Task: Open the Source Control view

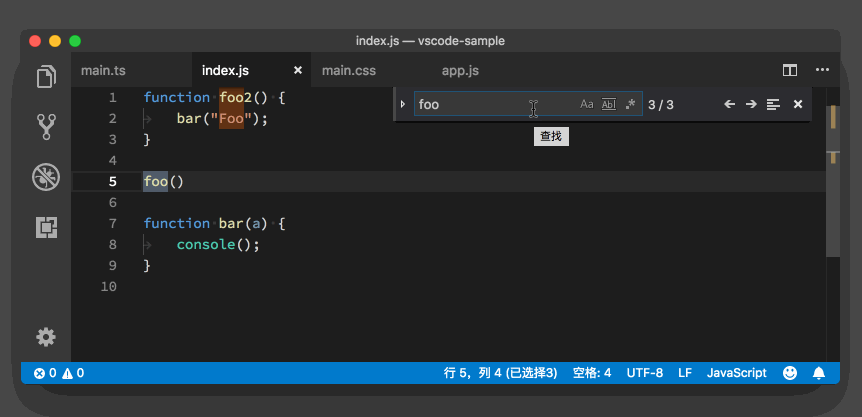Action: click(x=46, y=126)
